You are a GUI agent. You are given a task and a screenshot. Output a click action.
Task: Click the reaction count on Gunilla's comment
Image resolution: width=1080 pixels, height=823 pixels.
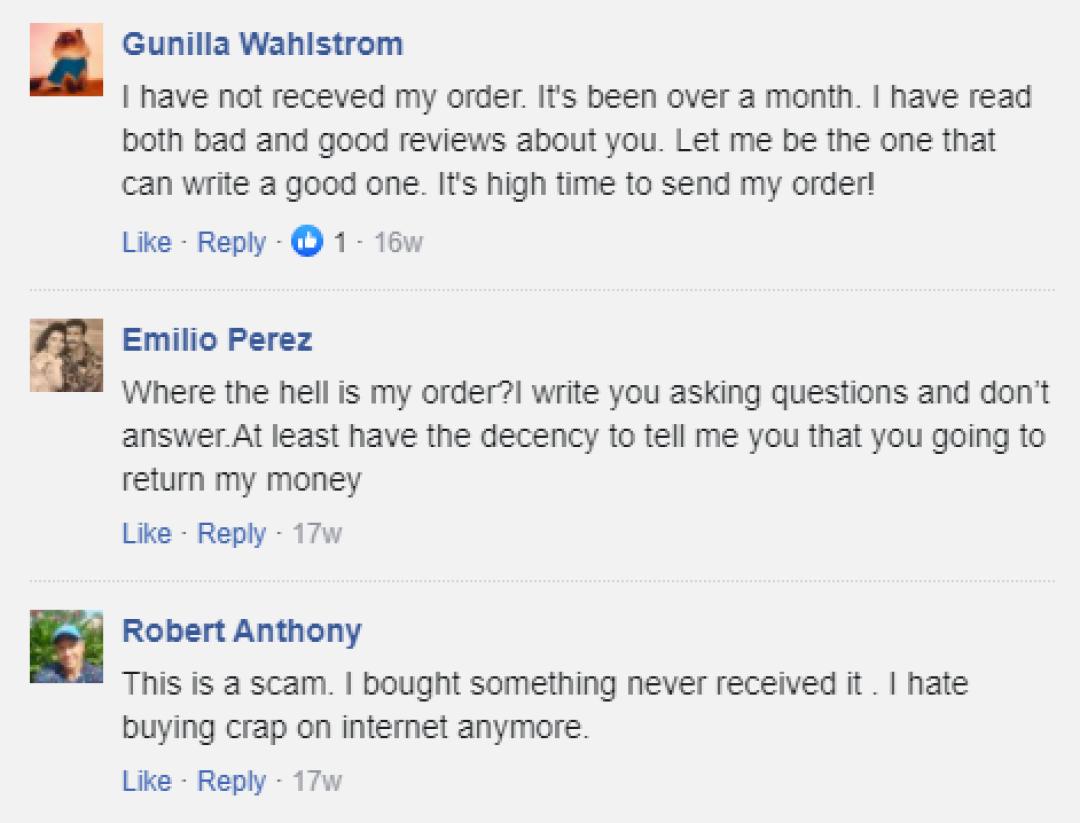[340, 242]
